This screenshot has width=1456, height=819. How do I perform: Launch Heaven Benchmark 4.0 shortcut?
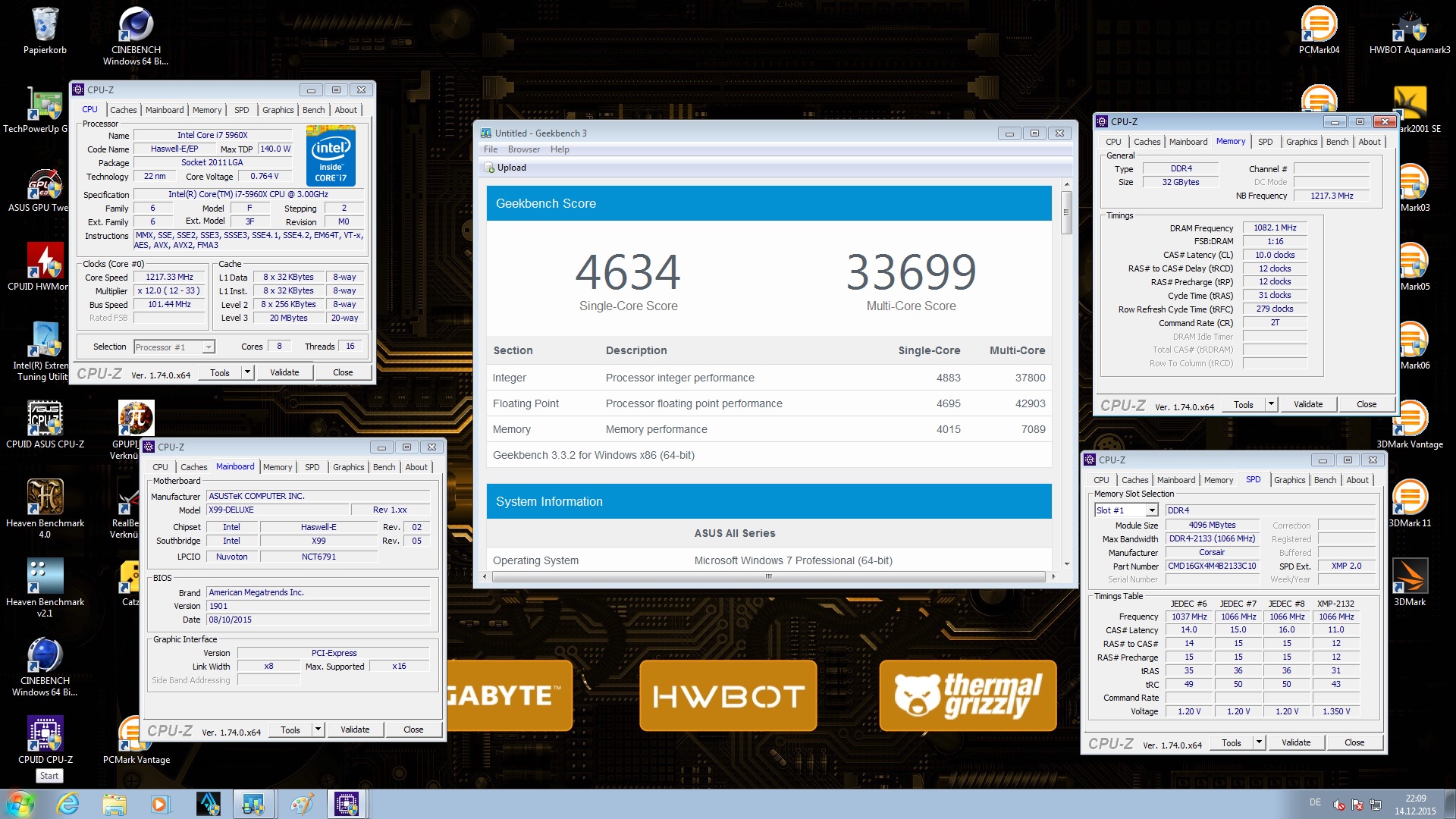[x=45, y=510]
